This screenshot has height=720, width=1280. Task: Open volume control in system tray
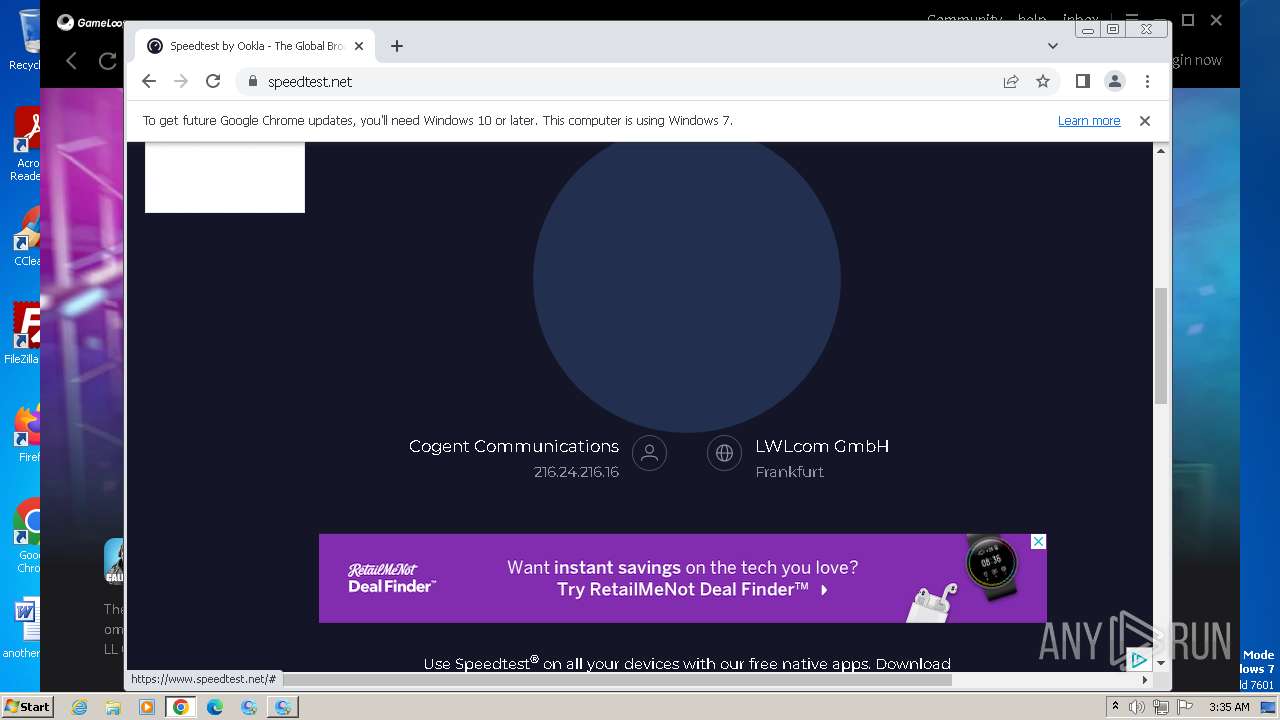(1137, 707)
